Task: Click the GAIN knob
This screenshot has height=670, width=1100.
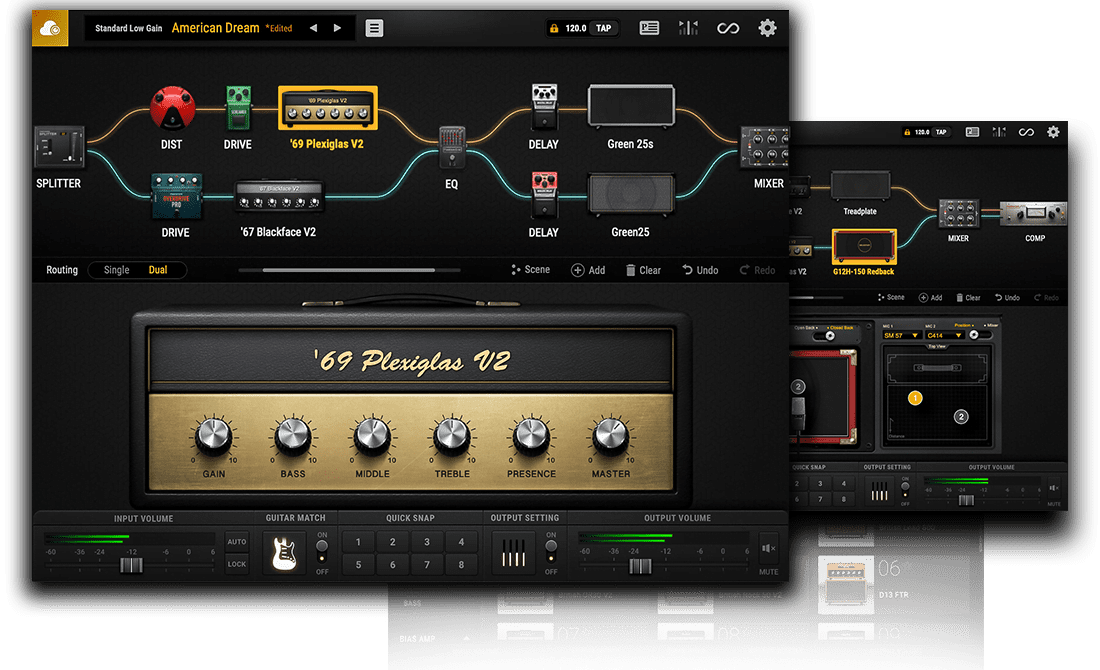Action: [213, 436]
